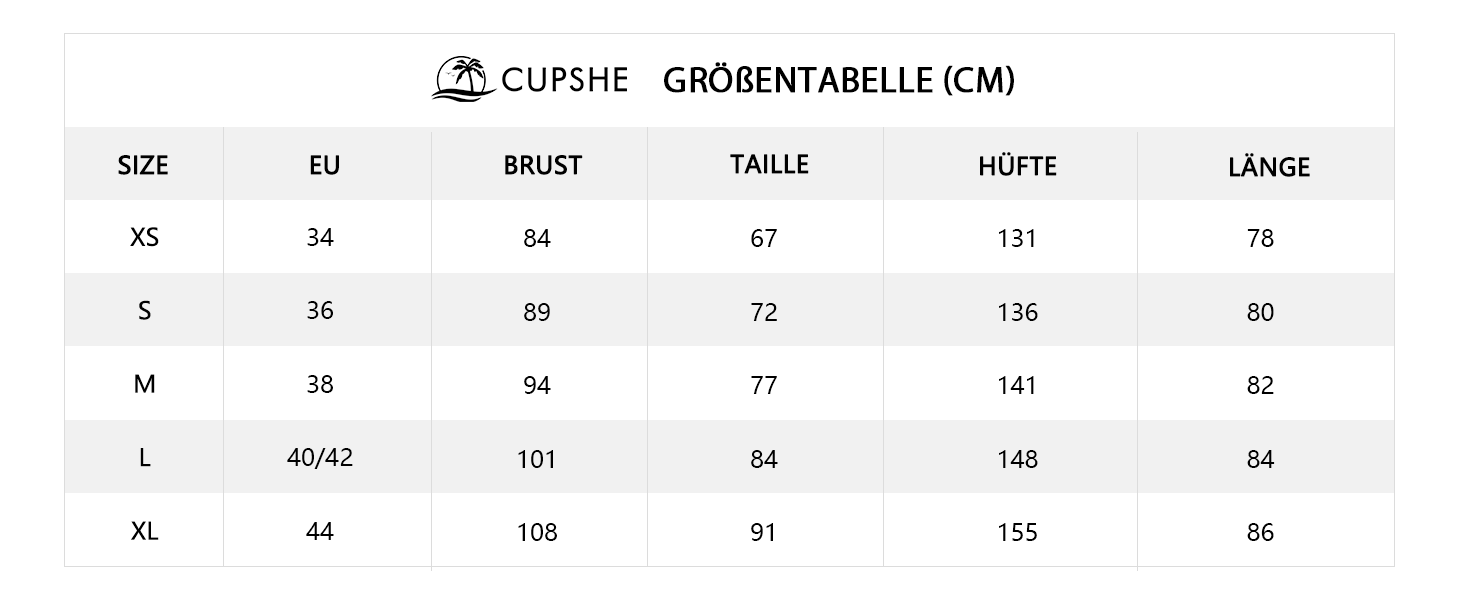Click the 40/42 EU size cell

(320, 457)
